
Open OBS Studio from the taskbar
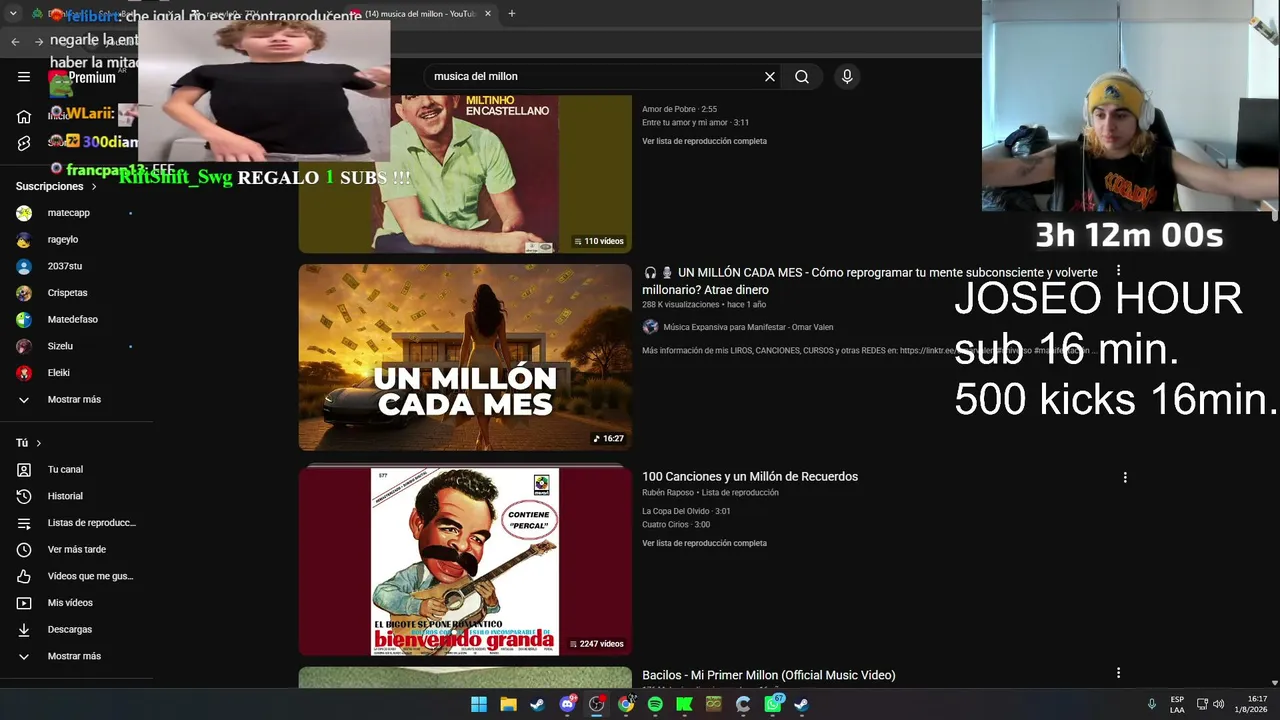pyautogui.click(x=597, y=704)
